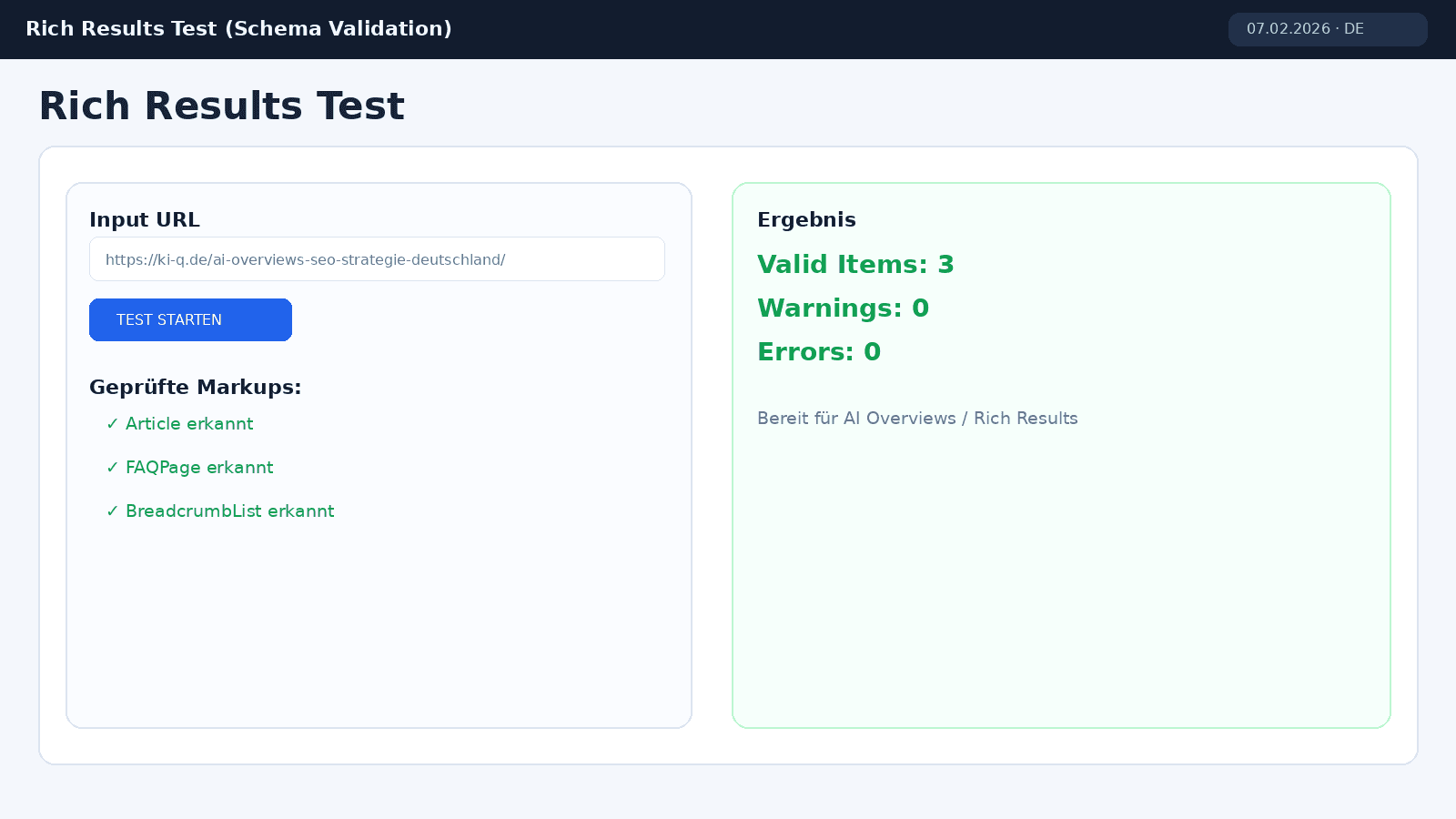Click the checkmark icon beside "BreadcrumbList erkannt"

[113, 511]
